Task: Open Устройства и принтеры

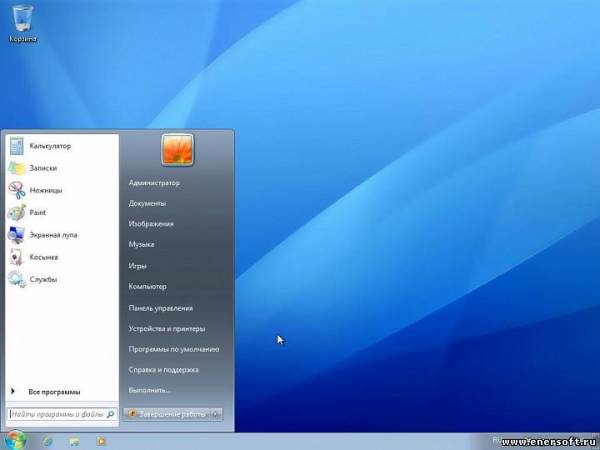Action: [x=167, y=329]
